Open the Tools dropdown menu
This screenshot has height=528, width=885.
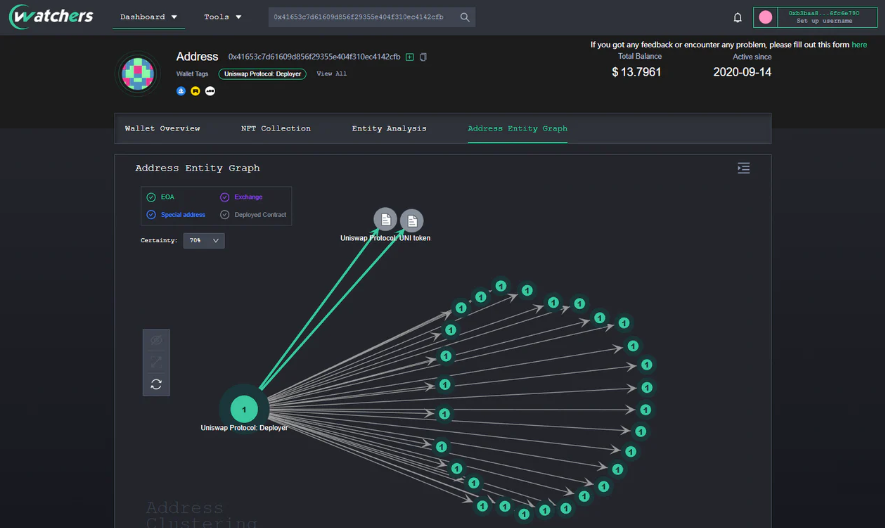tap(222, 17)
